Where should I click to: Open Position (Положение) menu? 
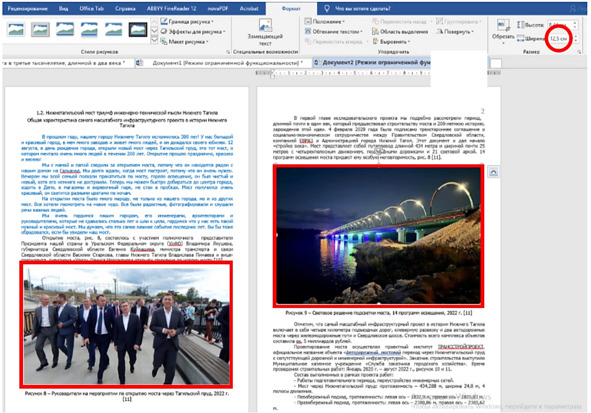click(324, 21)
